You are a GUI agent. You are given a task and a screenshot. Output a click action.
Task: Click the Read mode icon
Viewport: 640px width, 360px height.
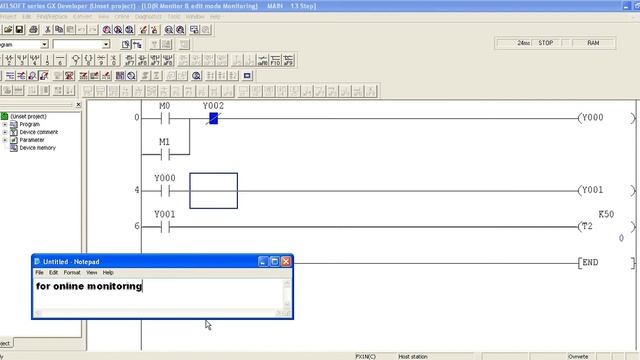coord(10,76)
